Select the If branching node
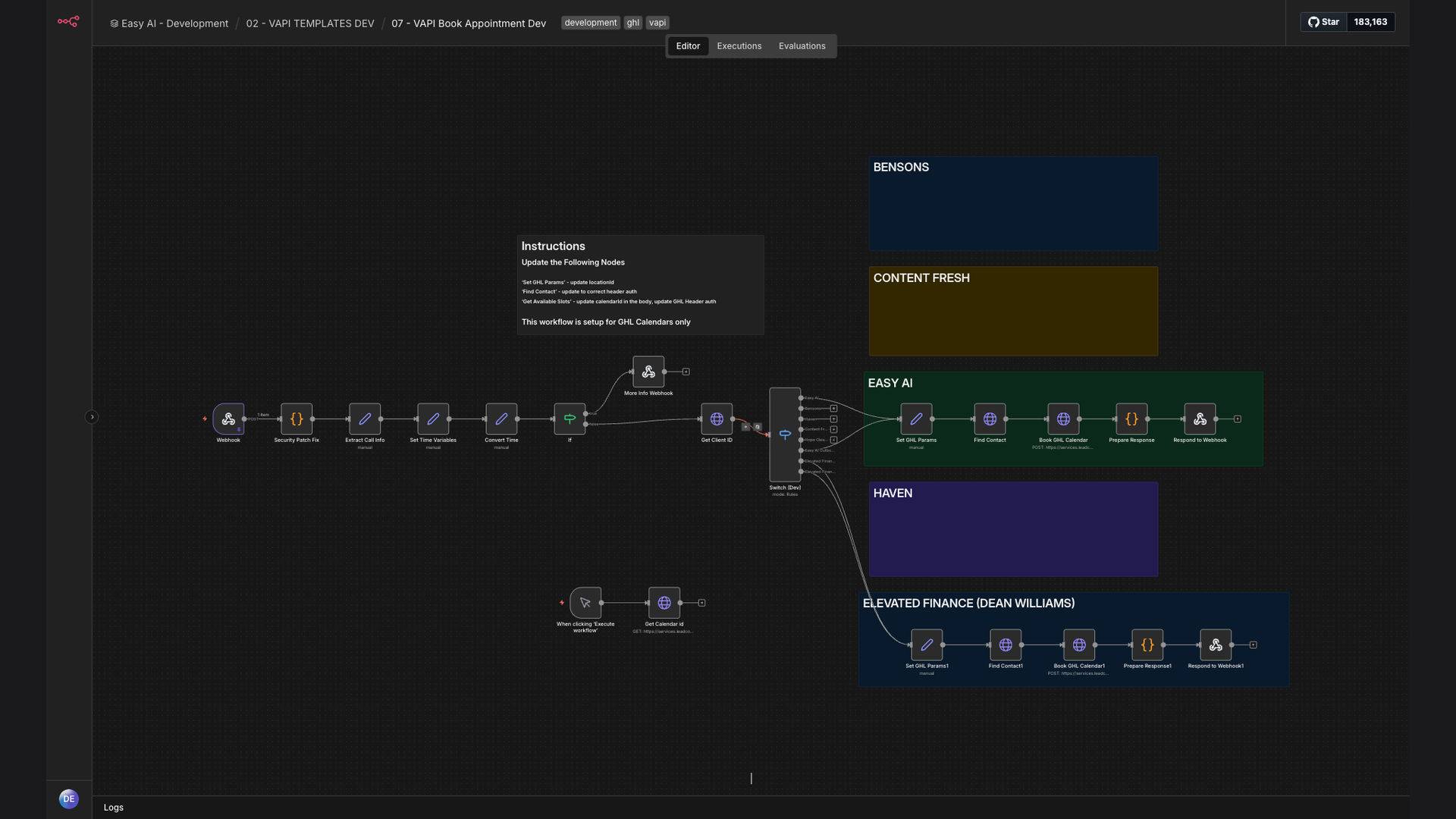 point(570,419)
